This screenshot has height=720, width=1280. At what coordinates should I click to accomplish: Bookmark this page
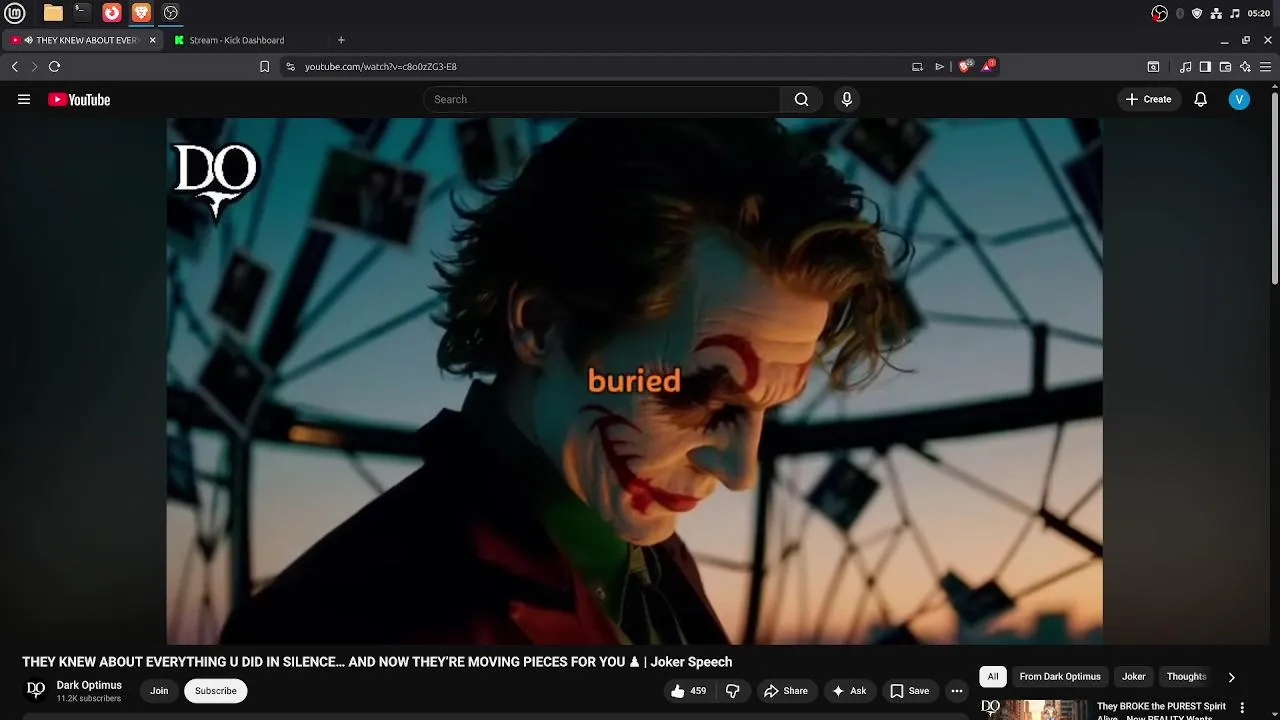coord(264,66)
